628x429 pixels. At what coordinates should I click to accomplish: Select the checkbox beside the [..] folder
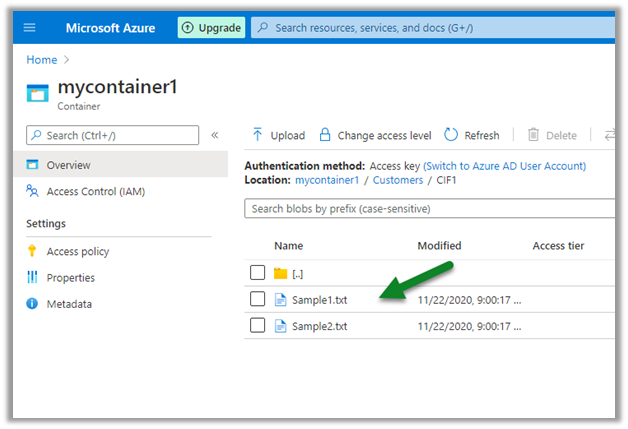click(257, 273)
